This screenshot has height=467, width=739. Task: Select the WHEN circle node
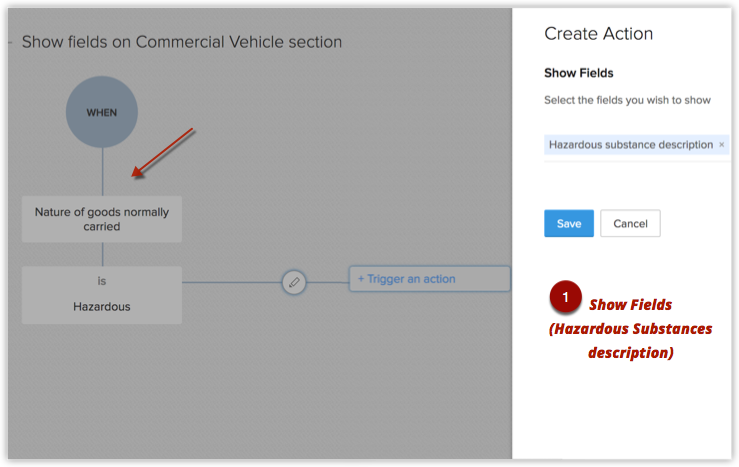coord(101,112)
